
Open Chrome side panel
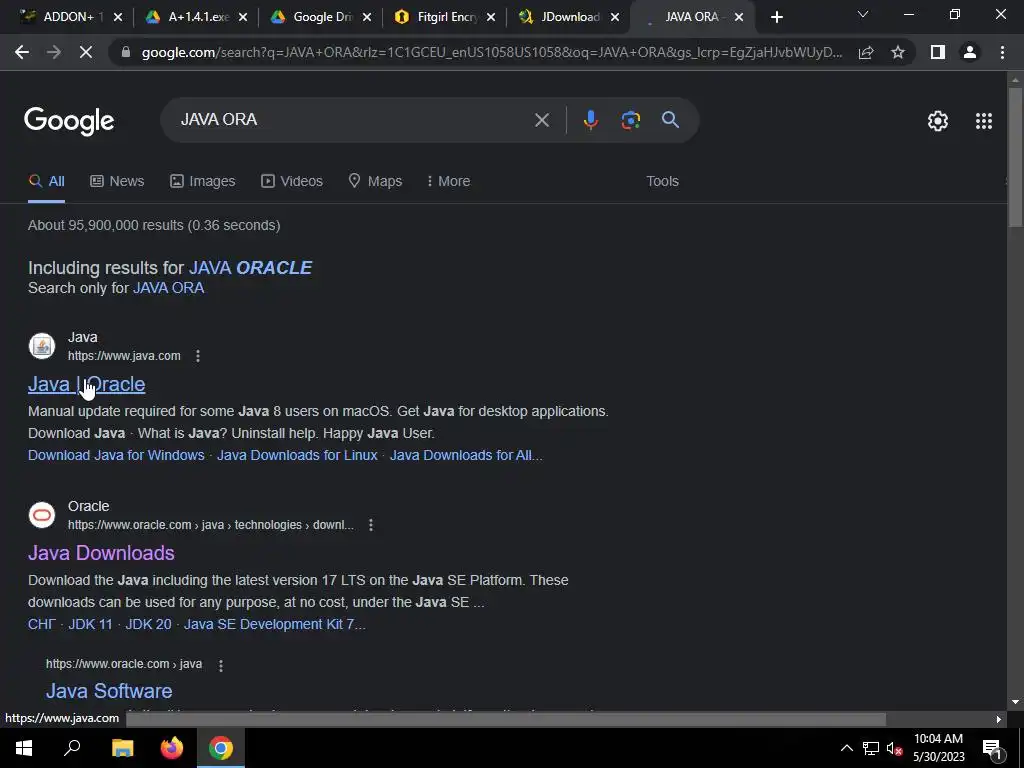click(x=938, y=52)
